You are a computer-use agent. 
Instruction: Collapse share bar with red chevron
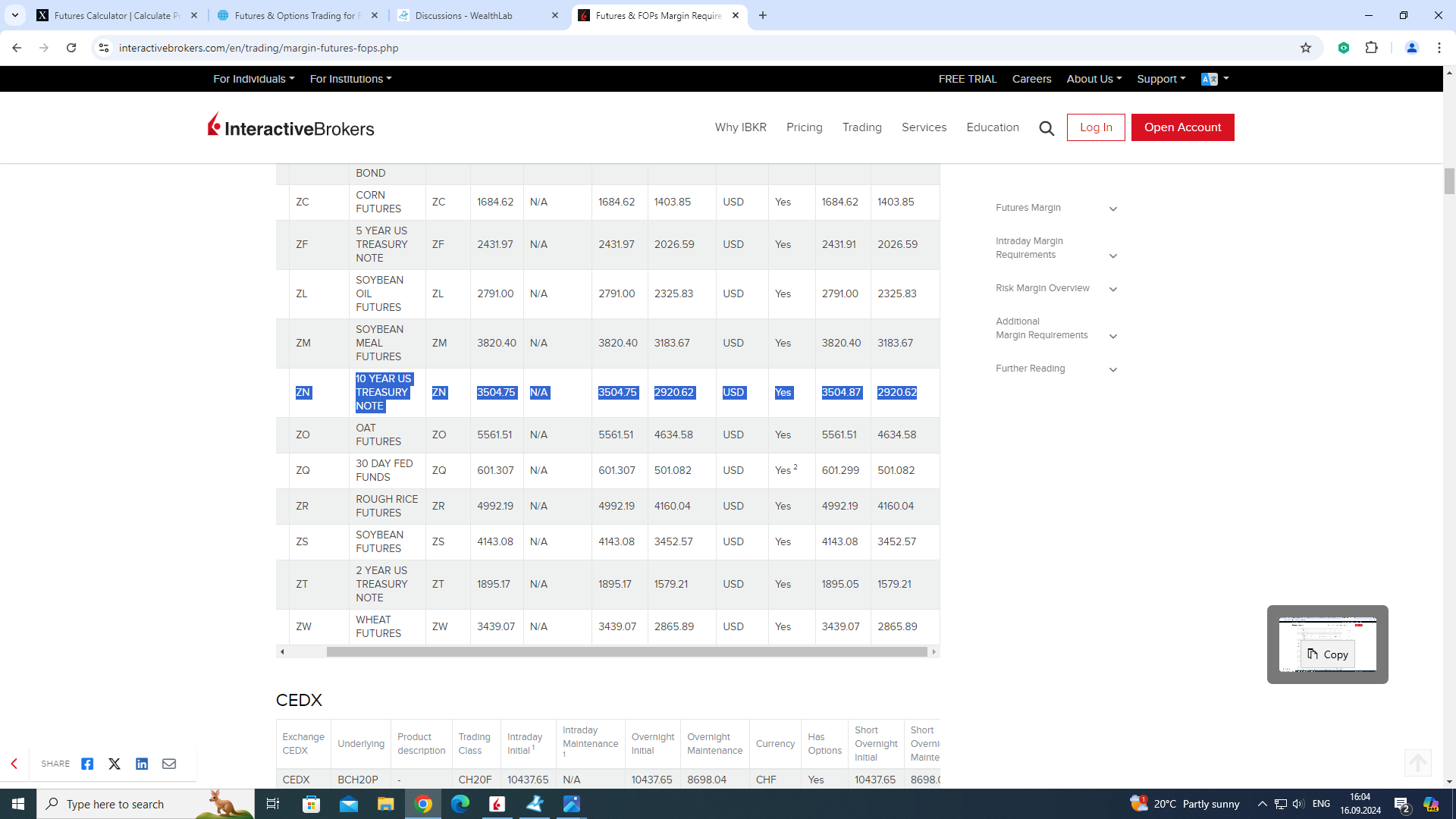[x=14, y=764]
